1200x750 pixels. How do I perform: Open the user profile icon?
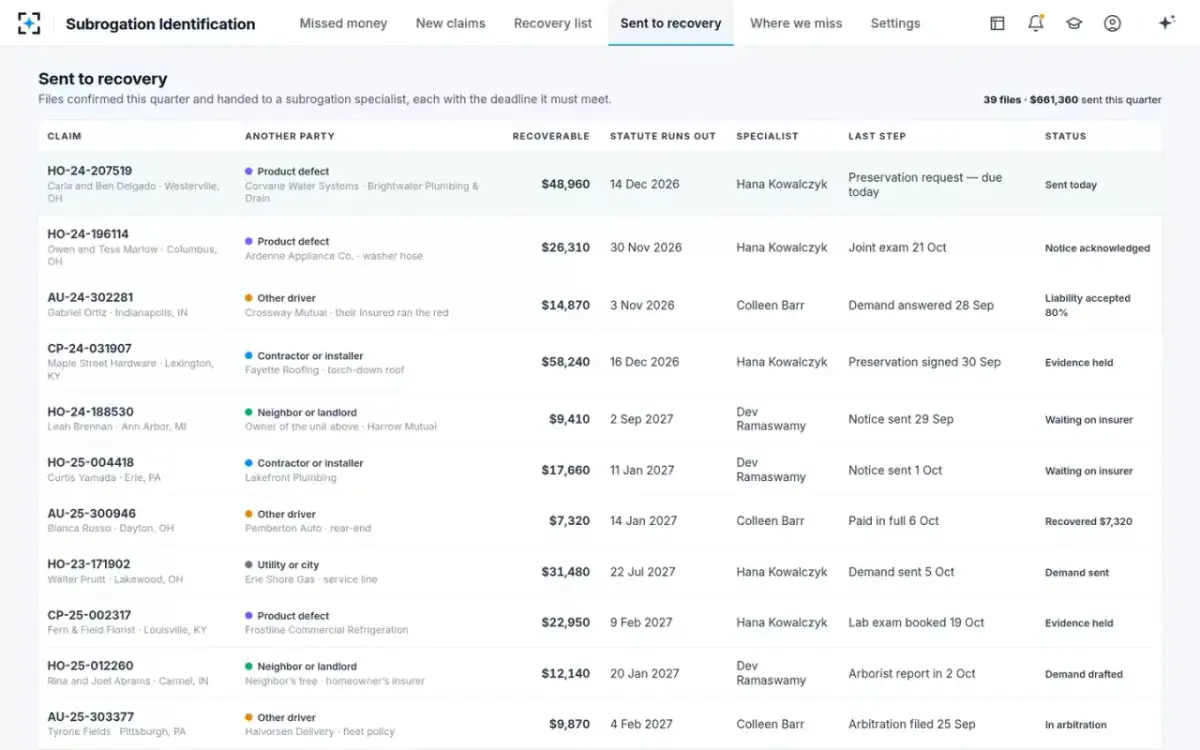tap(1112, 23)
